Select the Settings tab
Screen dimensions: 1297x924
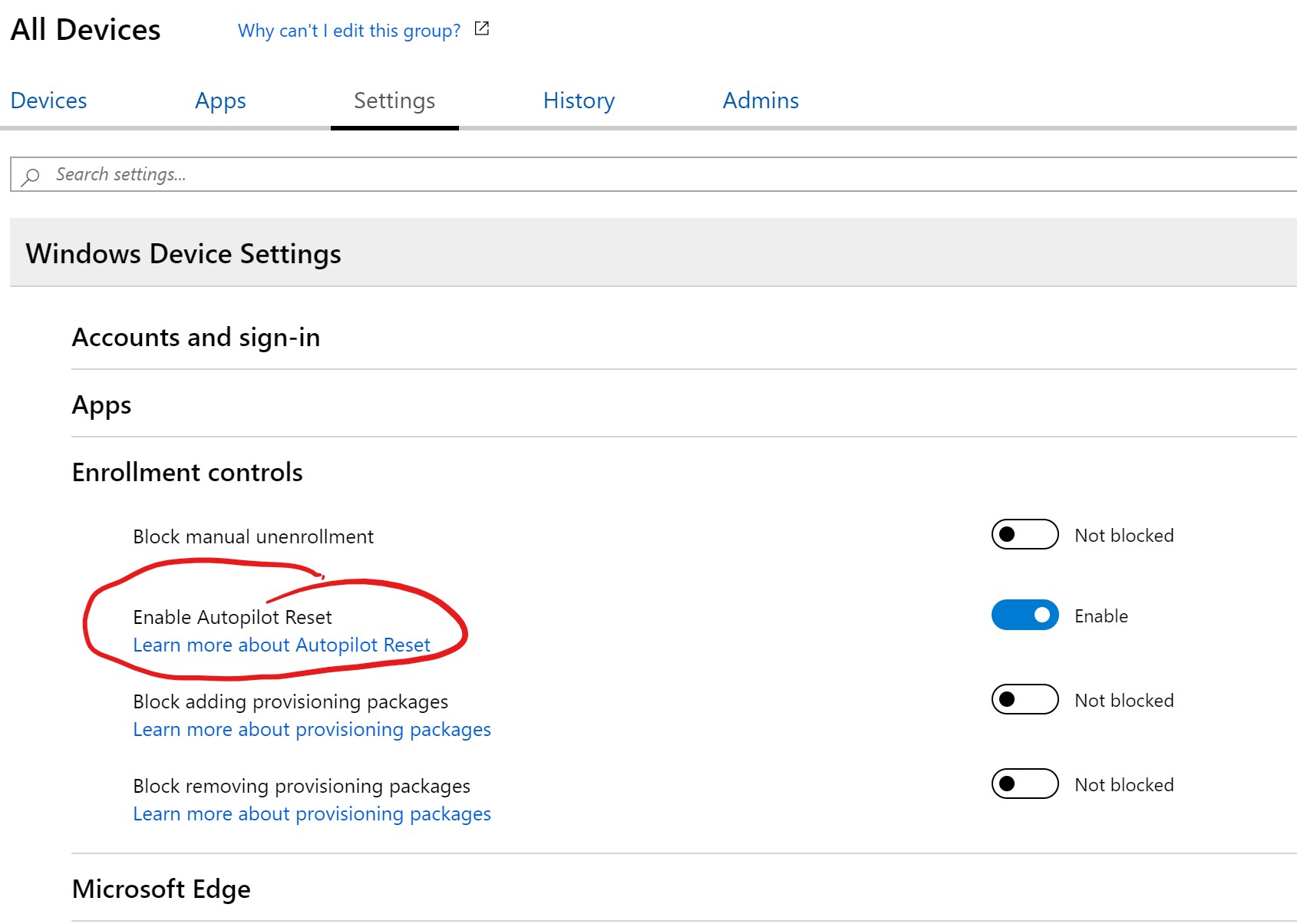pyautogui.click(x=394, y=101)
